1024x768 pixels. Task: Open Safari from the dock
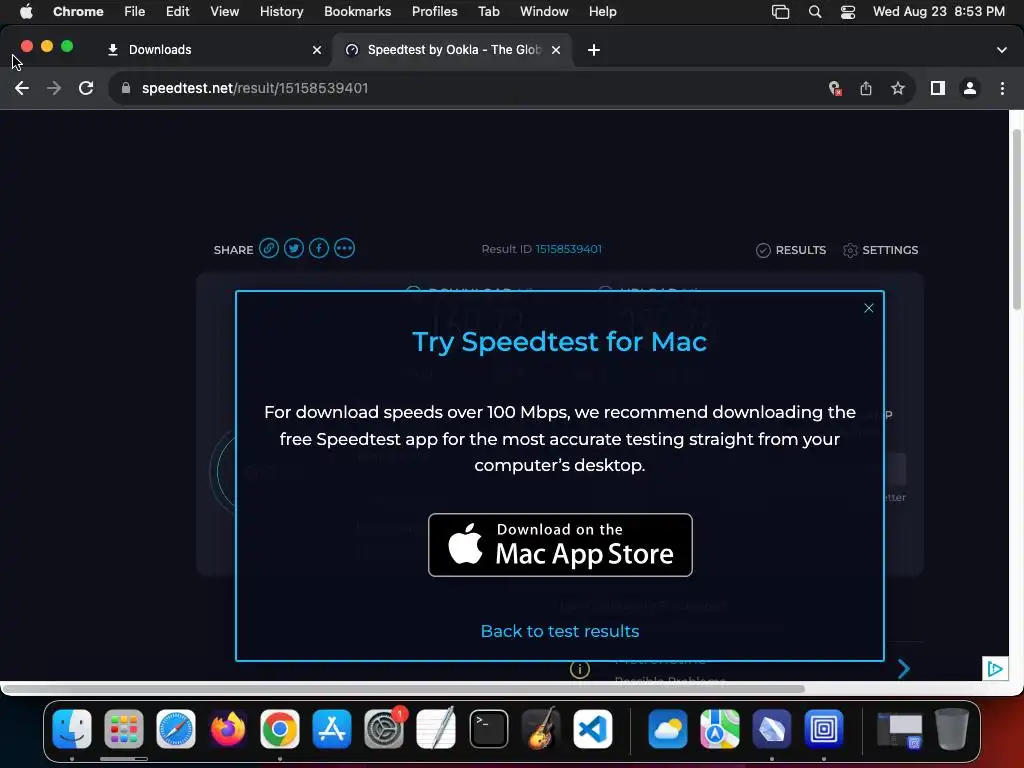[x=176, y=729]
